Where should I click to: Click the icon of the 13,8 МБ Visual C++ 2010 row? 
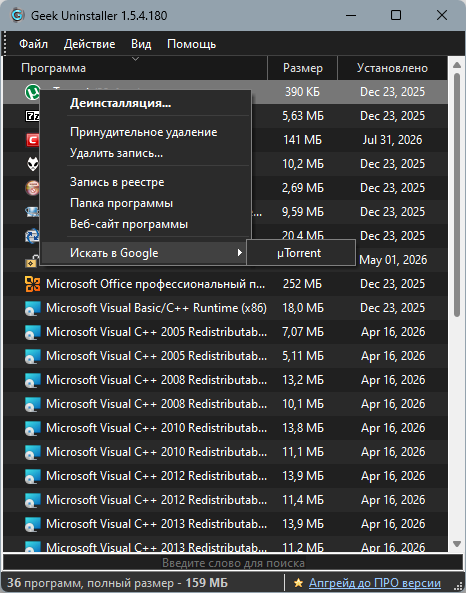(x=33, y=428)
